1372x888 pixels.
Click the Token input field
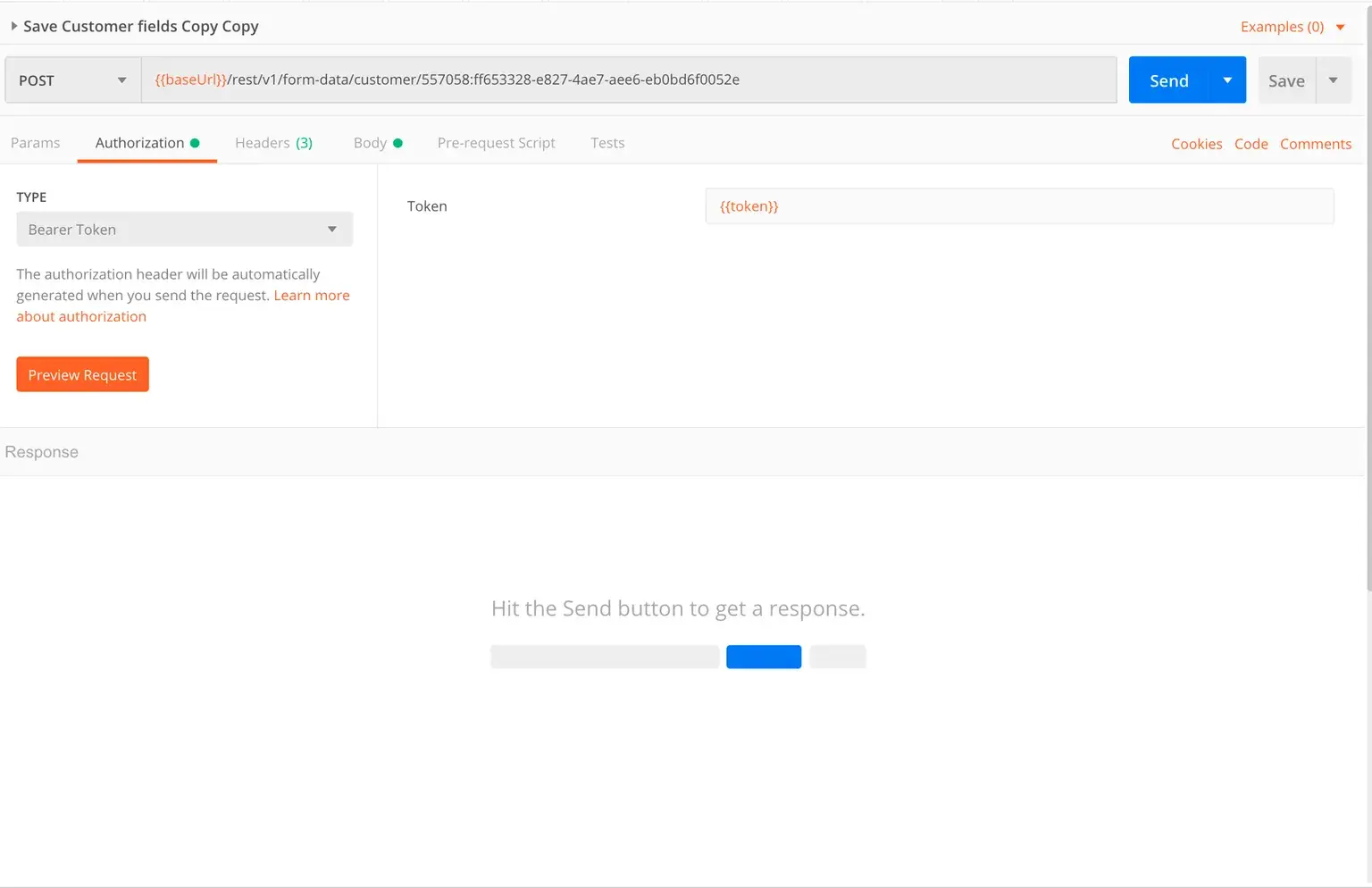pyautogui.click(x=1018, y=206)
